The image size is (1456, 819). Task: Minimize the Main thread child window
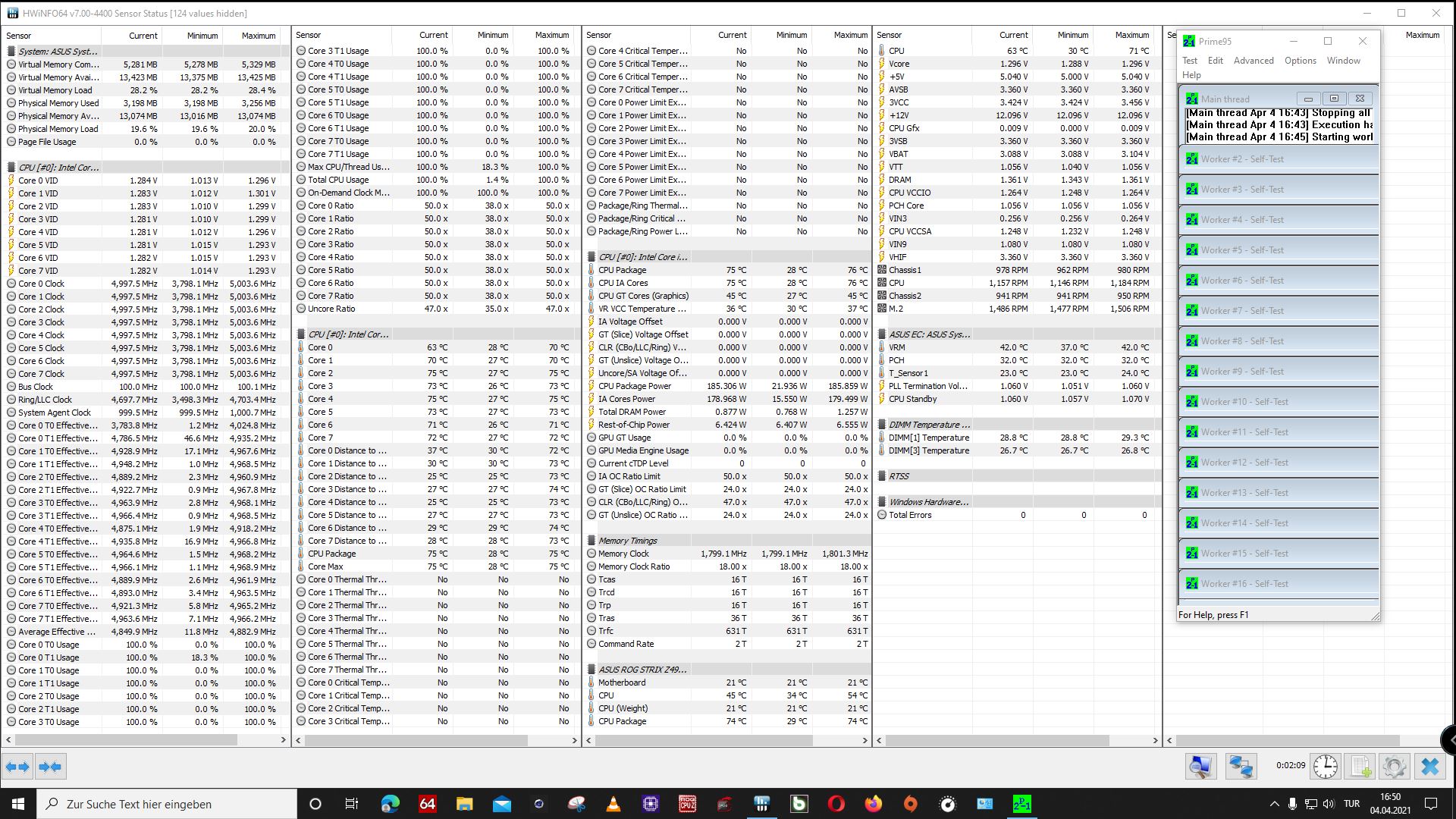click(1308, 99)
